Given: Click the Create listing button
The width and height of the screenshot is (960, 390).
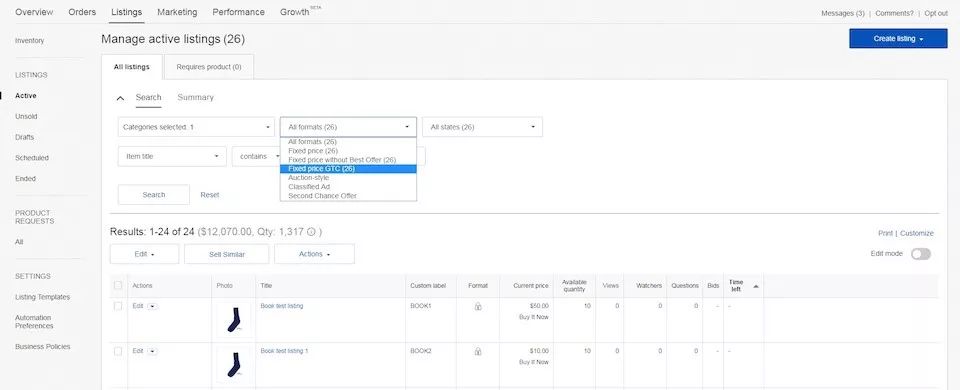Looking at the screenshot, I should (898, 39).
